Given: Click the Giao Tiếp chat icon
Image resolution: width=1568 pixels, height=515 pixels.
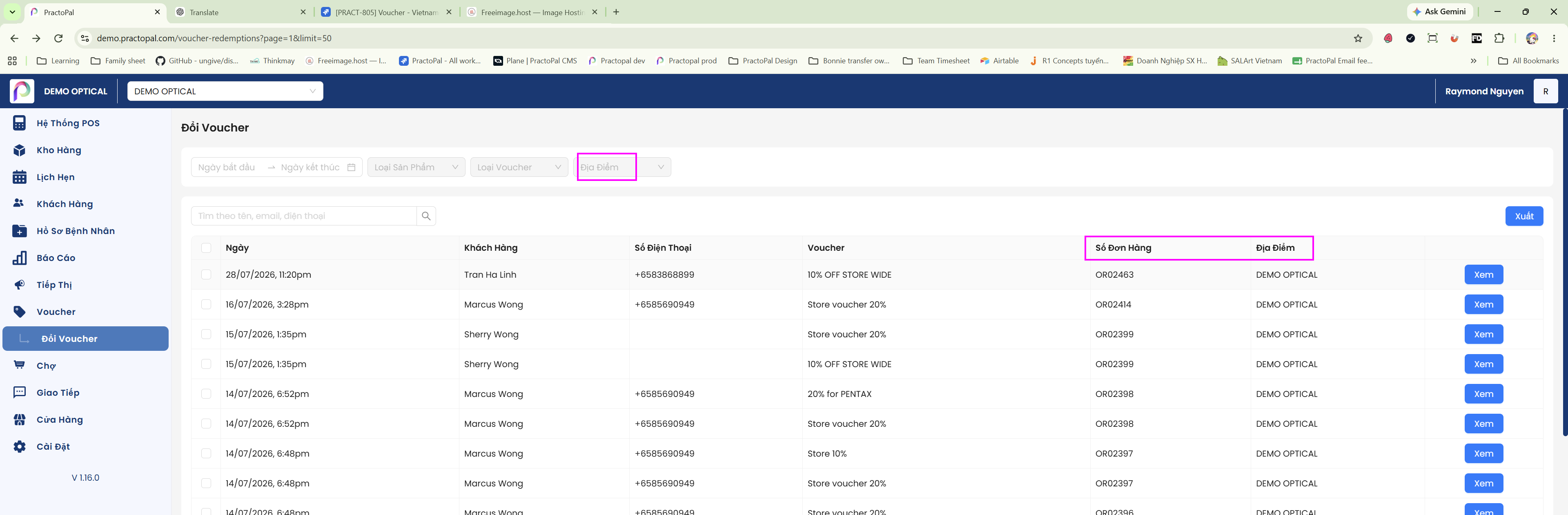Looking at the screenshot, I should pyautogui.click(x=20, y=392).
